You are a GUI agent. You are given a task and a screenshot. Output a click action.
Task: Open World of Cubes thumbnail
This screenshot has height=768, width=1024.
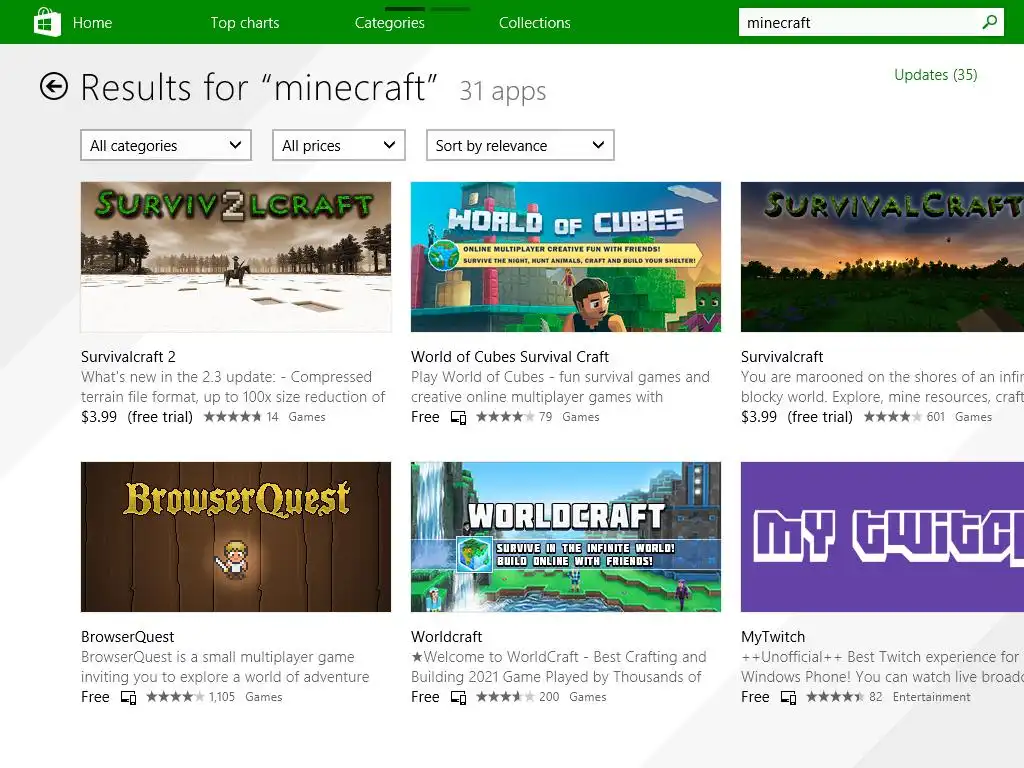pyautogui.click(x=566, y=257)
